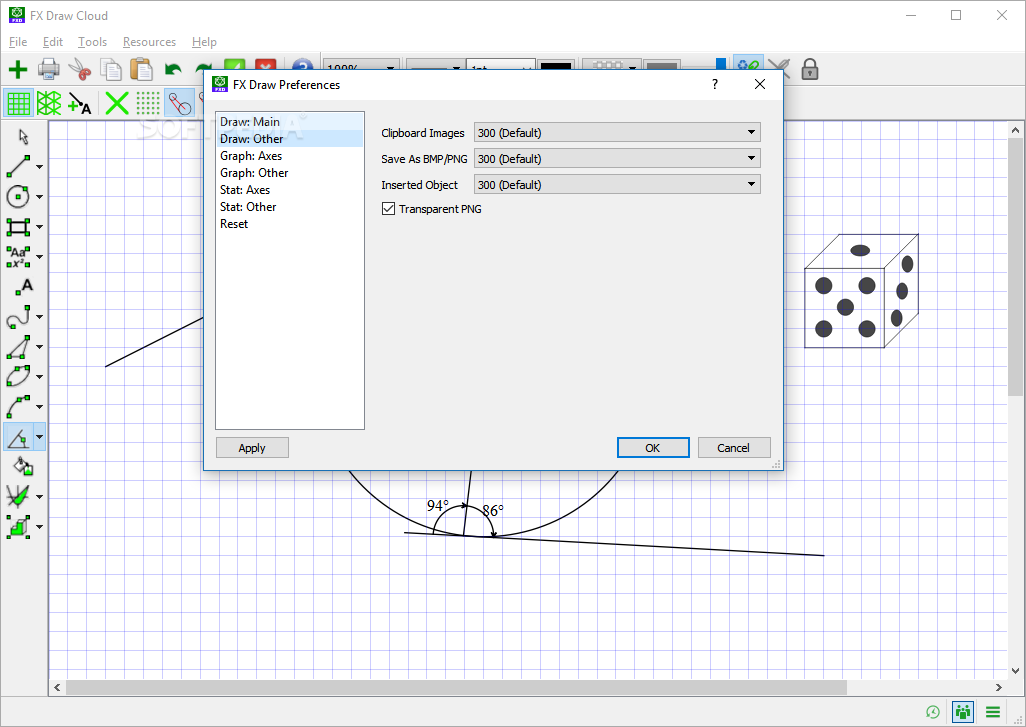
Task: Close the FX Draw Preferences dialog
Action: click(760, 84)
